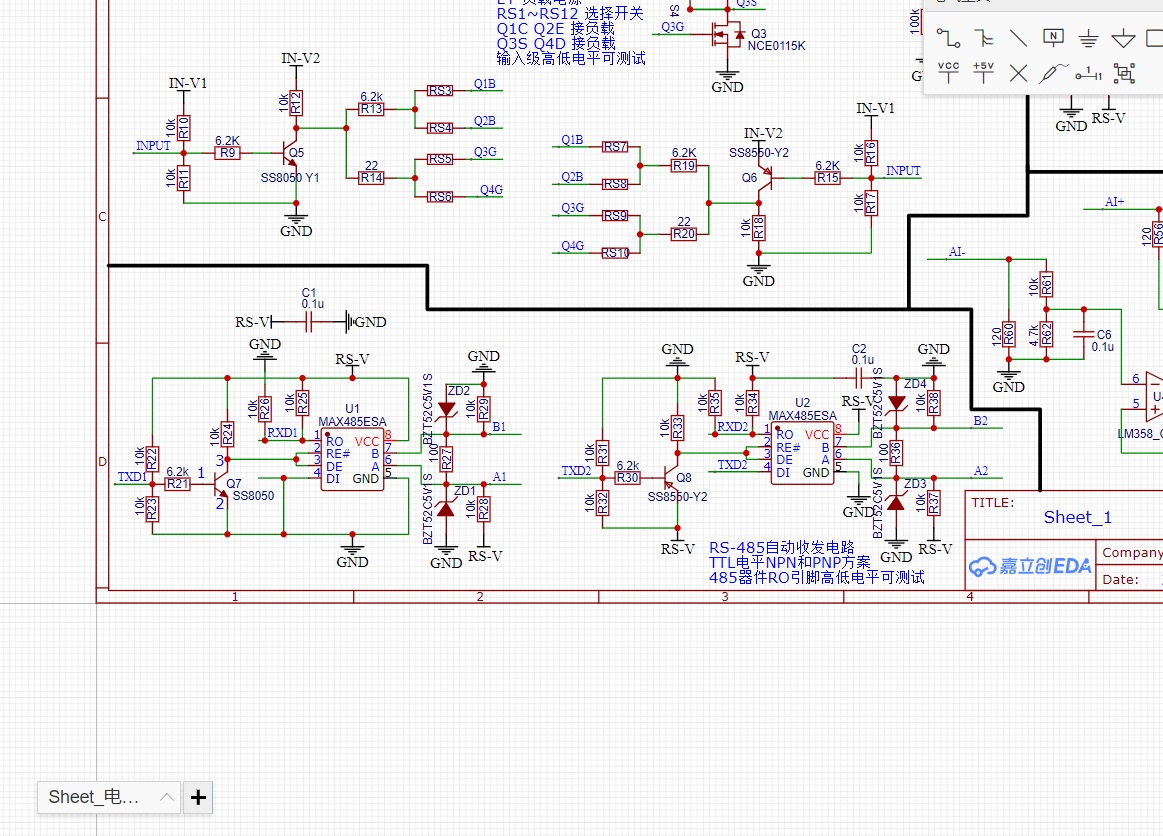Select the voltage probe tool
This screenshot has height=836, width=1163.
click(1053, 73)
